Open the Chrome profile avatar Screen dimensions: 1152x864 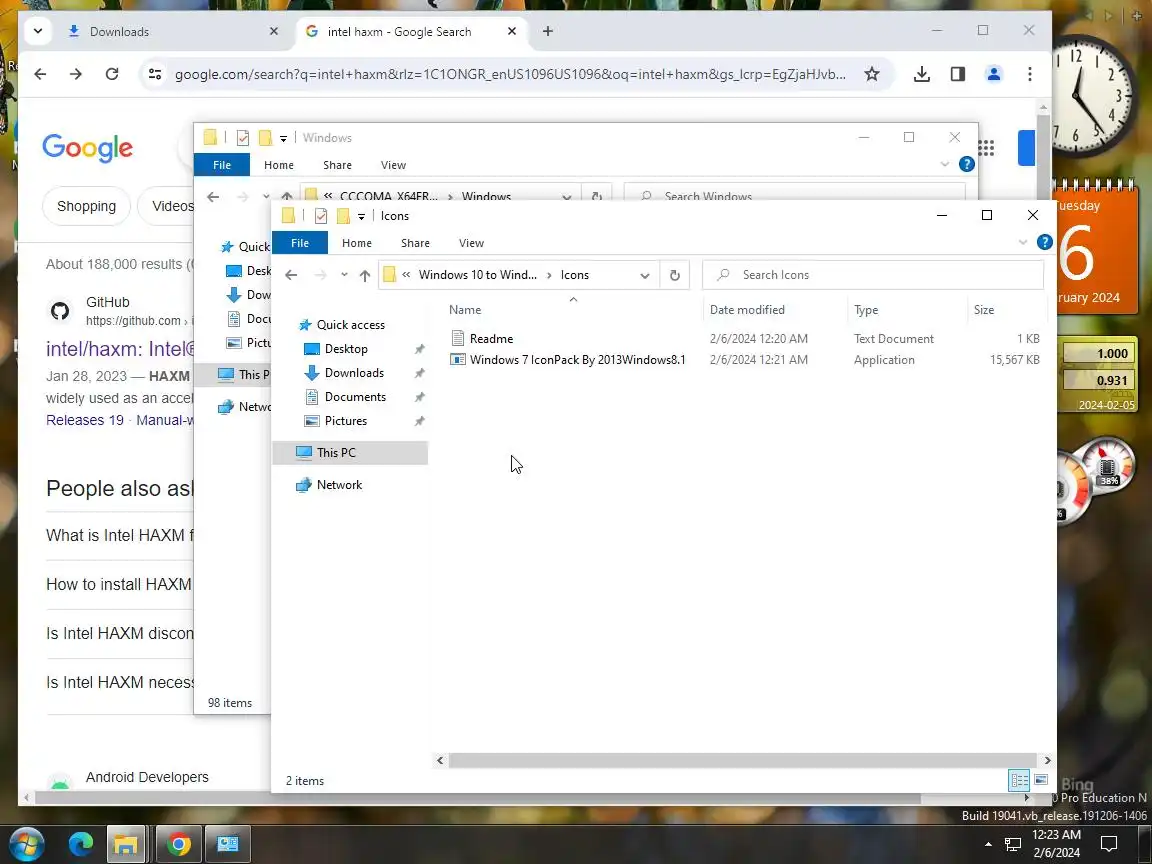point(993,73)
